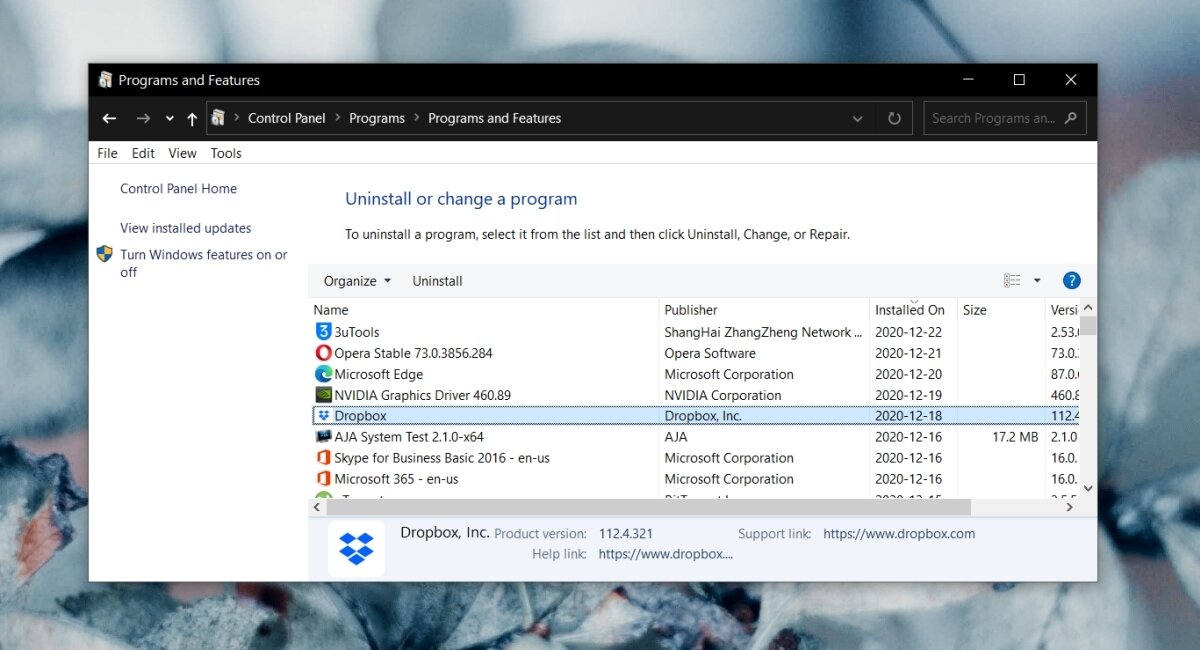Open View installed updates link
1200x650 pixels.
[186, 228]
